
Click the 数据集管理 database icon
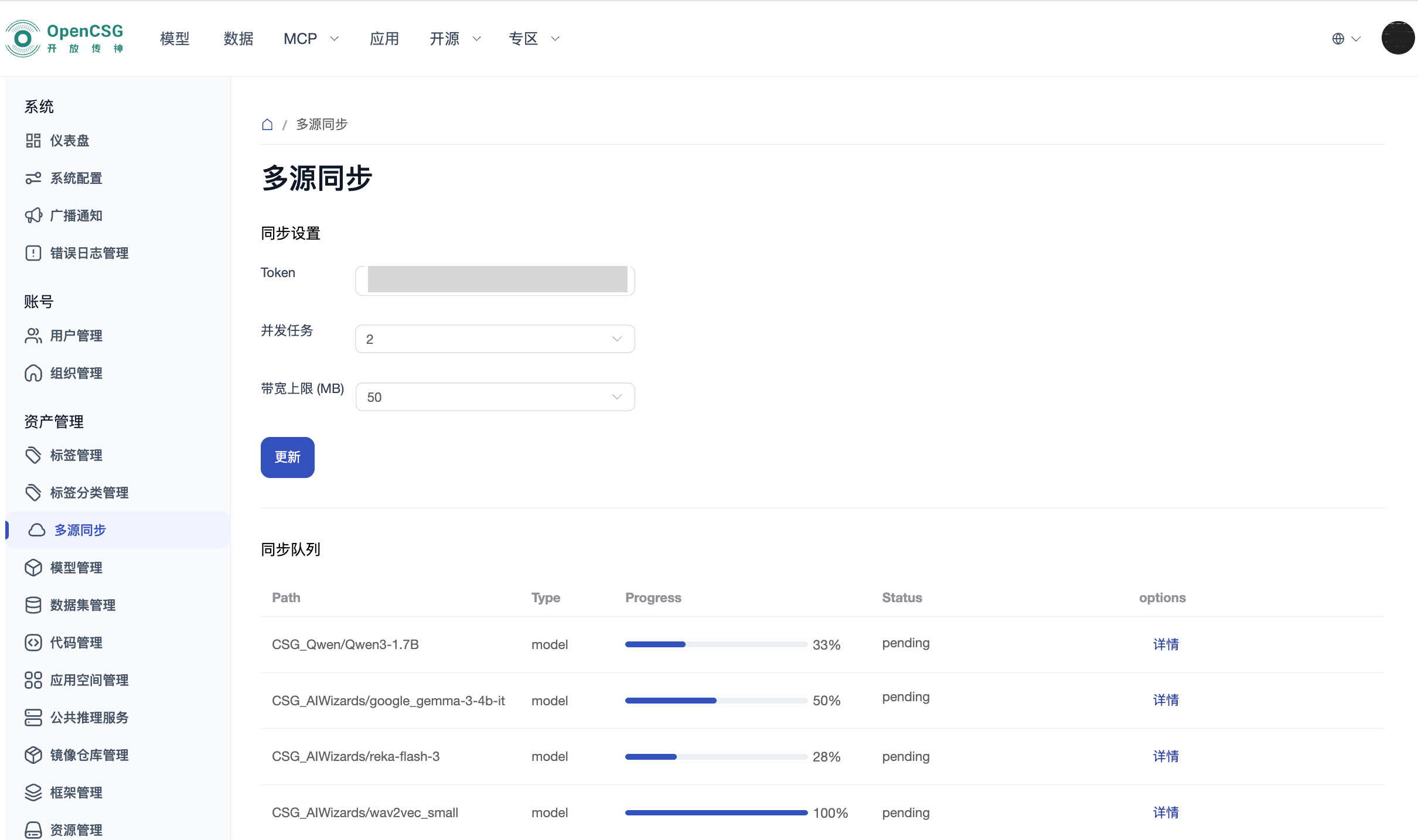33,605
